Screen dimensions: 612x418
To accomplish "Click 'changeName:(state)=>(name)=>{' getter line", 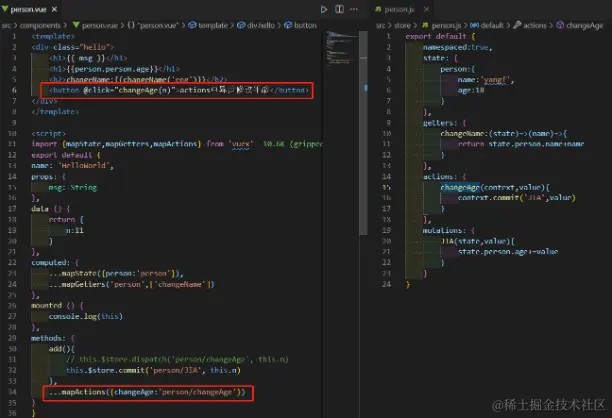I will click(503, 133).
